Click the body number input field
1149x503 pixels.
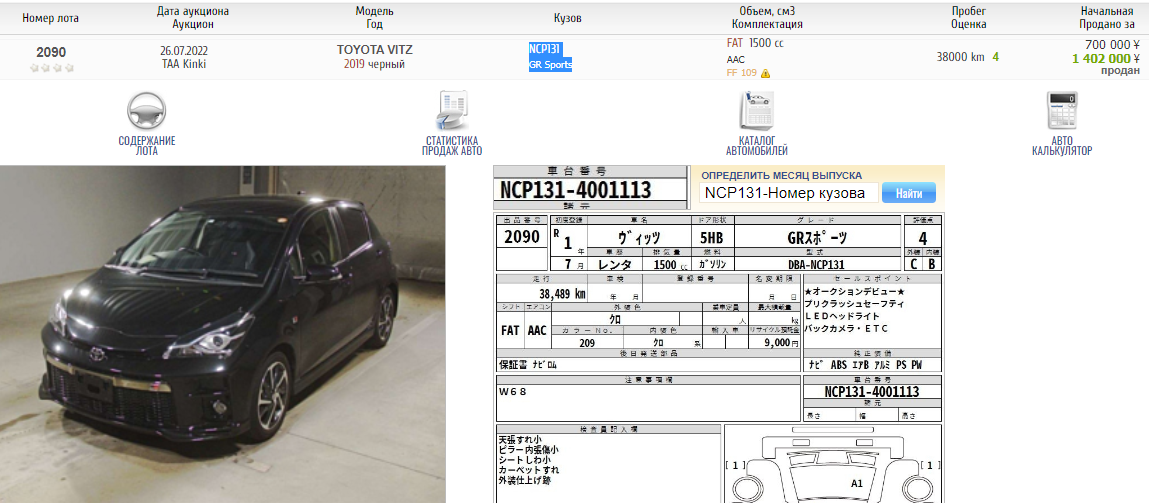(x=789, y=193)
